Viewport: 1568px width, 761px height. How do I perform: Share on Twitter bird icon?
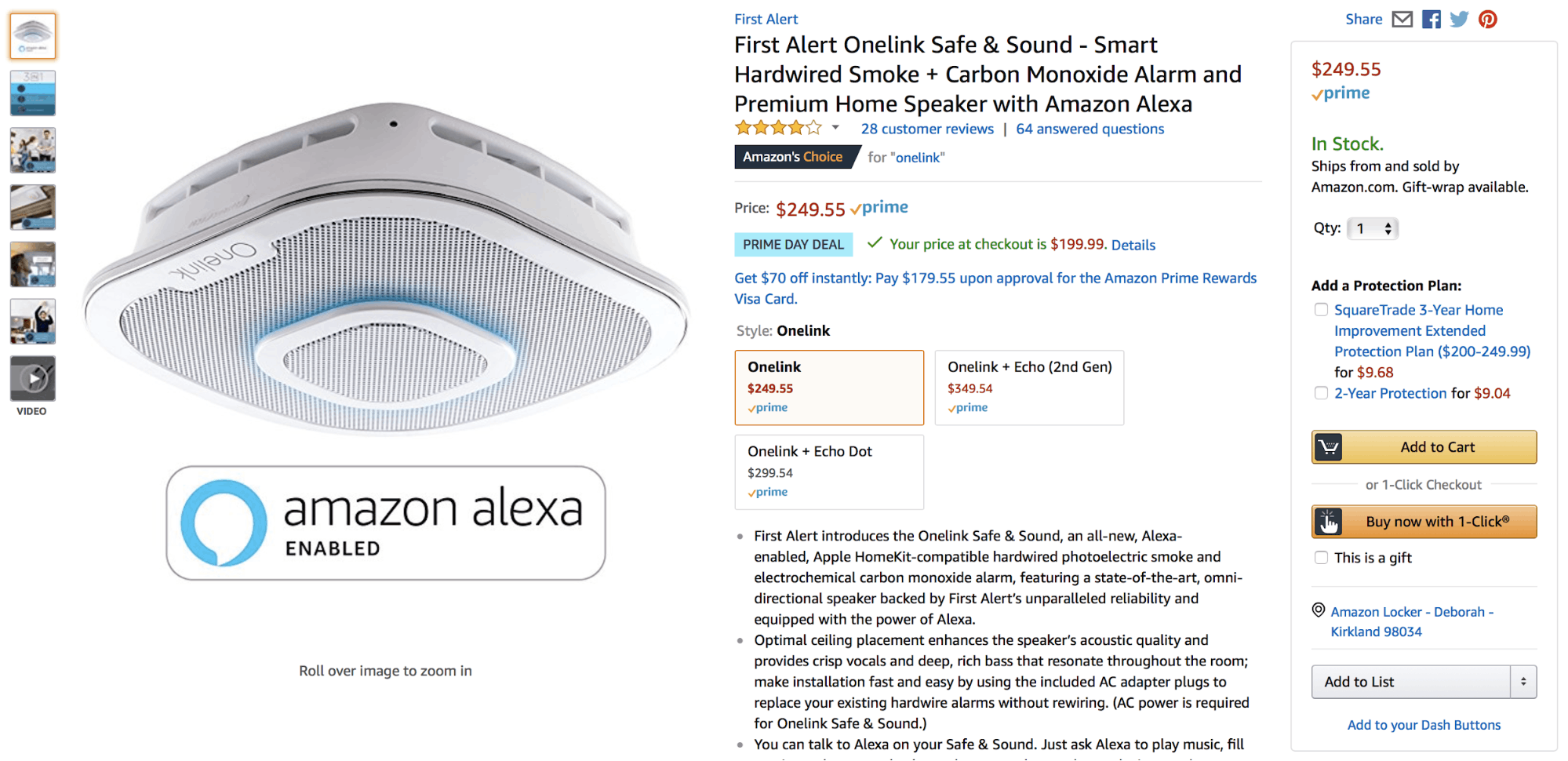1459,20
